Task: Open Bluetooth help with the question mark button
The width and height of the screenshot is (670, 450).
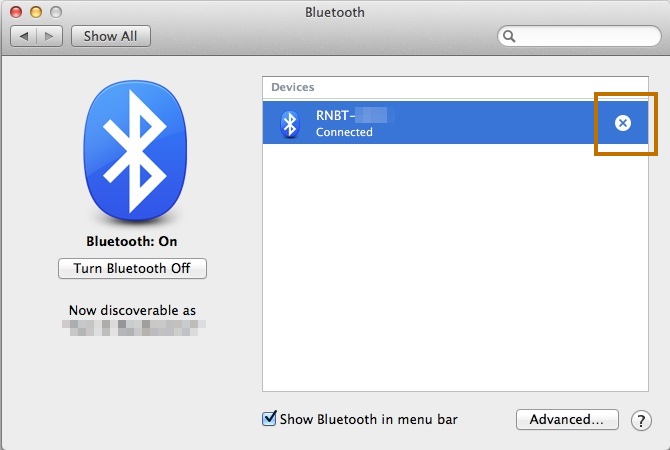Action: click(x=641, y=421)
